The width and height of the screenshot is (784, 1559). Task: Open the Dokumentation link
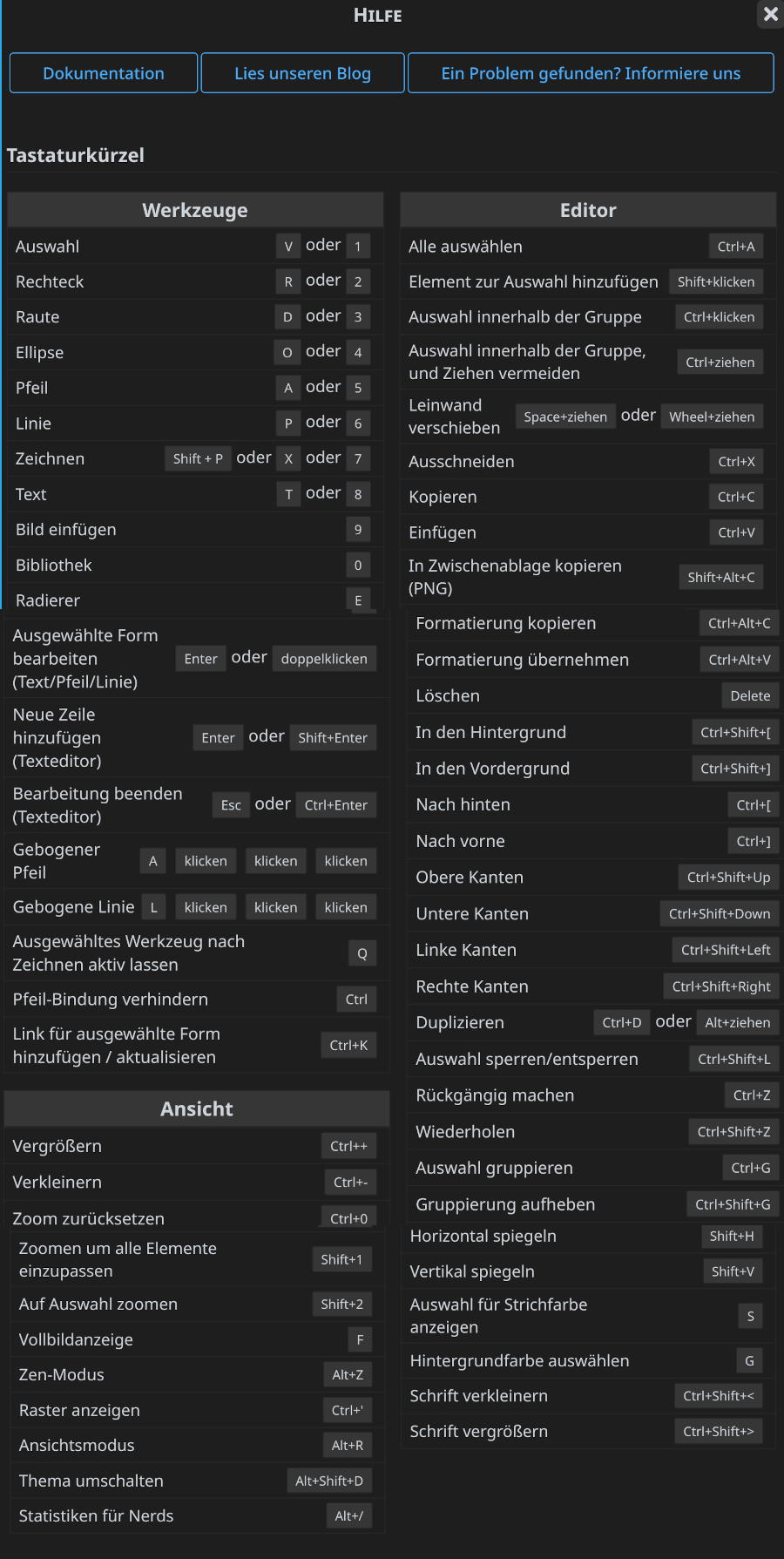tap(104, 73)
